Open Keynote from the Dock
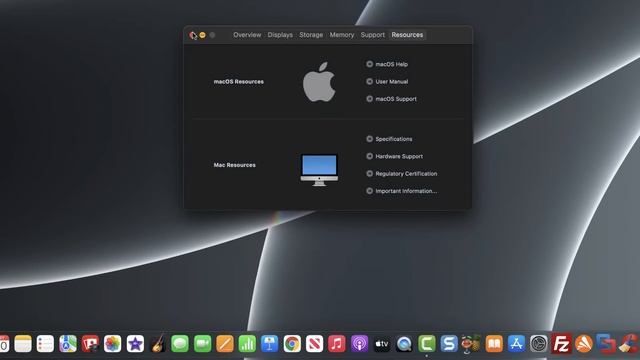The image size is (640, 360). pos(270,344)
